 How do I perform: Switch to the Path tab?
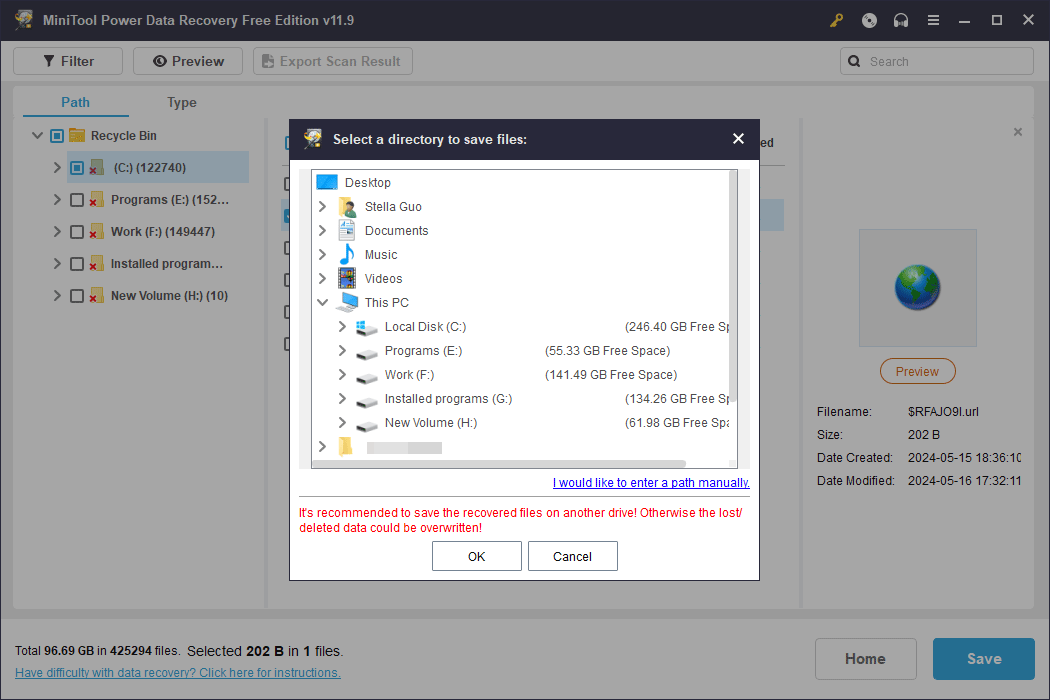(75, 102)
